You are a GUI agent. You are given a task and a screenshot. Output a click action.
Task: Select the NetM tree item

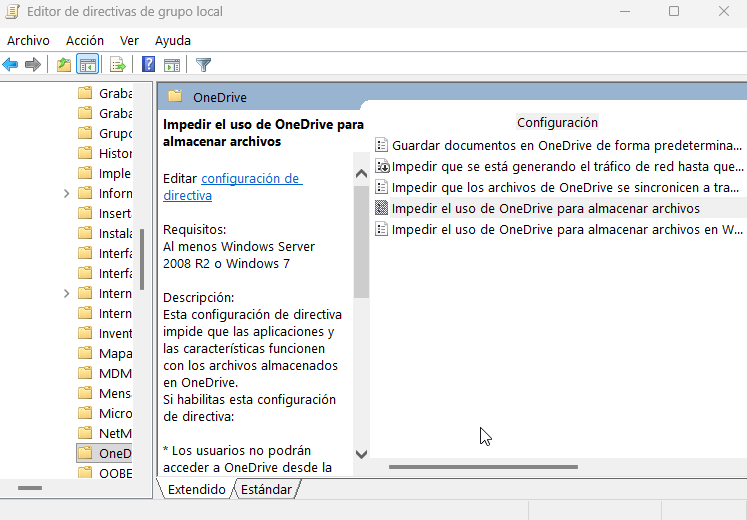(115, 433)
